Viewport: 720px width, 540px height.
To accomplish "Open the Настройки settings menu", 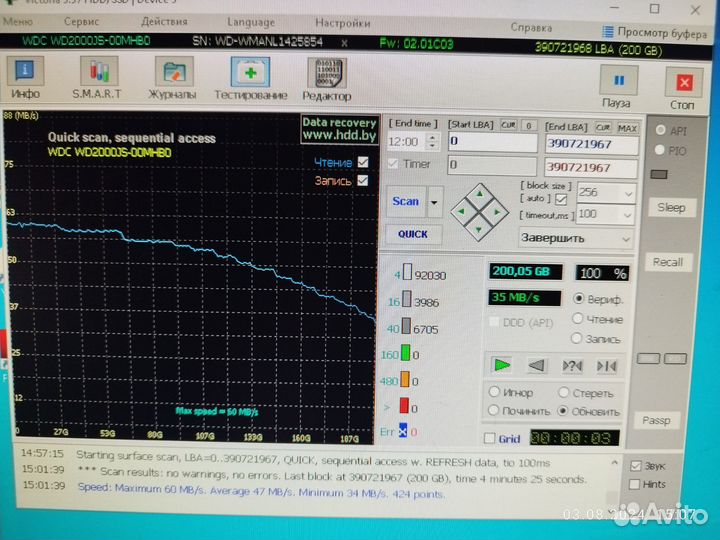I will coord(343,23).
